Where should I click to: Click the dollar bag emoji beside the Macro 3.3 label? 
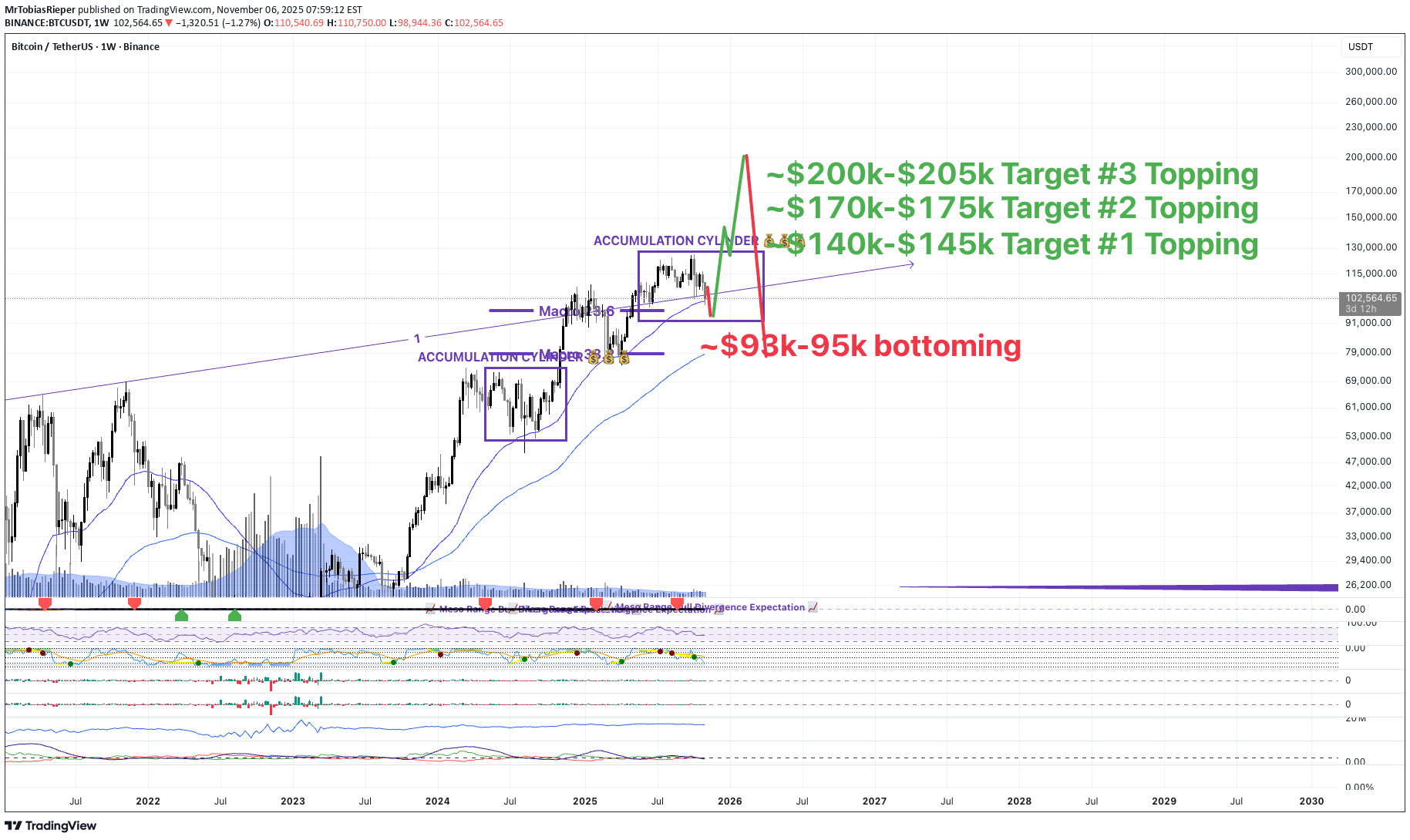(611, 358)
